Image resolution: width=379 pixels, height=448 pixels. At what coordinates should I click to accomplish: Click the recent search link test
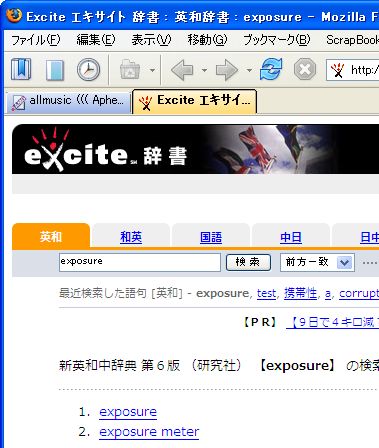(266, 294)
